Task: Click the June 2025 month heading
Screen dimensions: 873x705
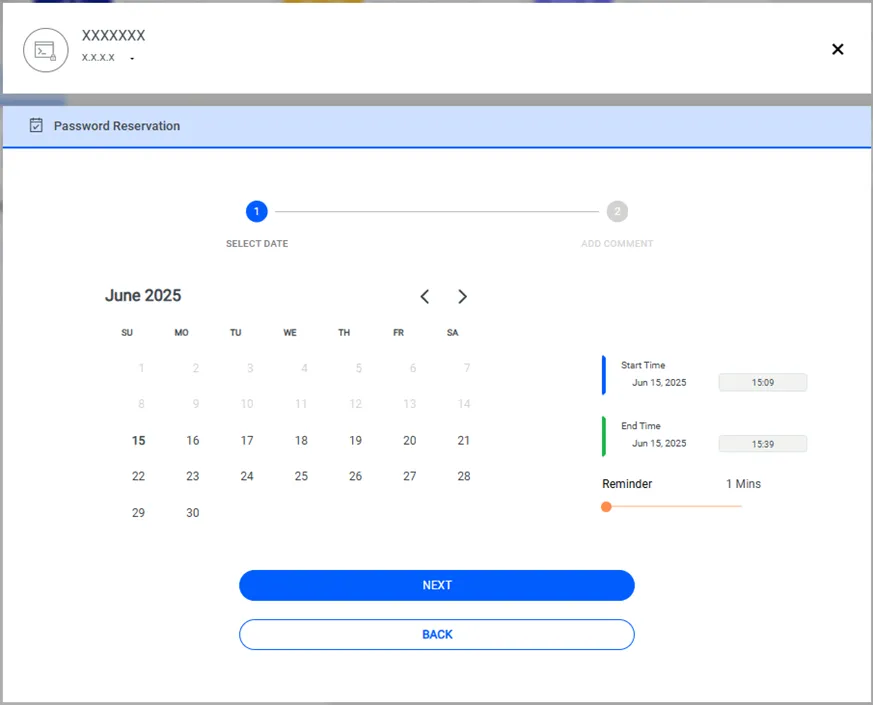Action: 143,295
